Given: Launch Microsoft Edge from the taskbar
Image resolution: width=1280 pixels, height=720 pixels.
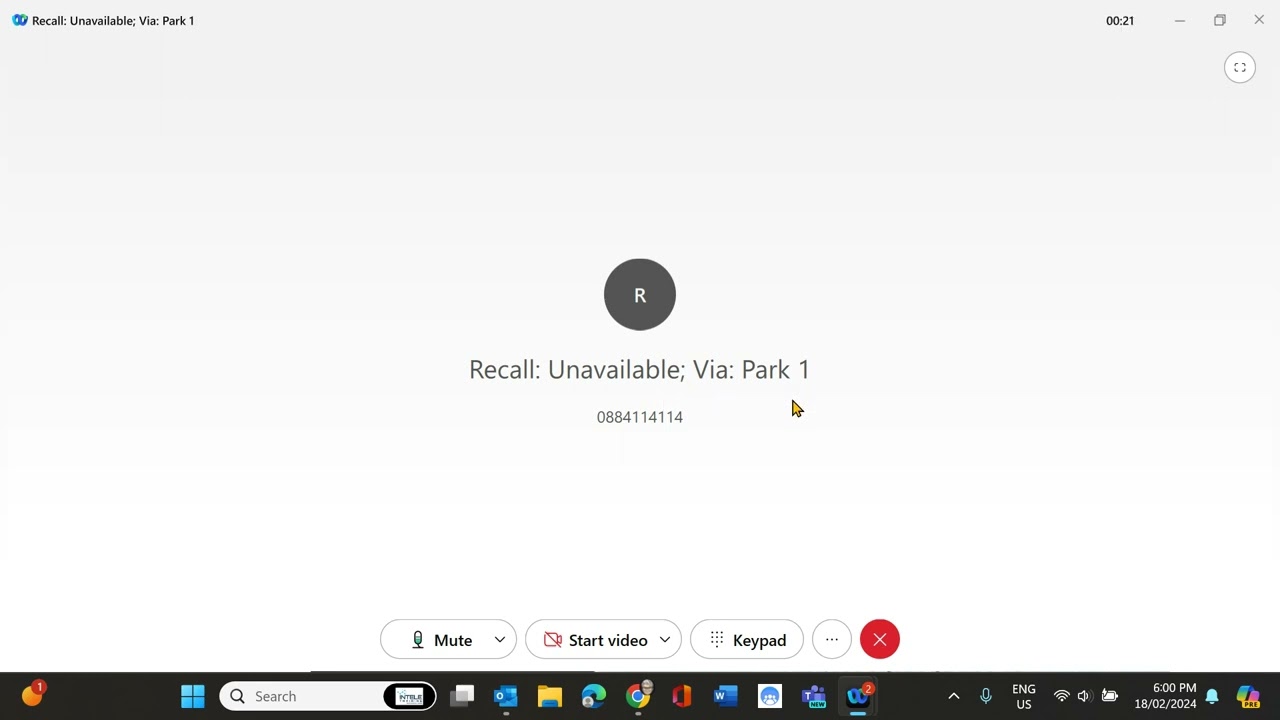Looking at the screenshot, I should [594, 696].
